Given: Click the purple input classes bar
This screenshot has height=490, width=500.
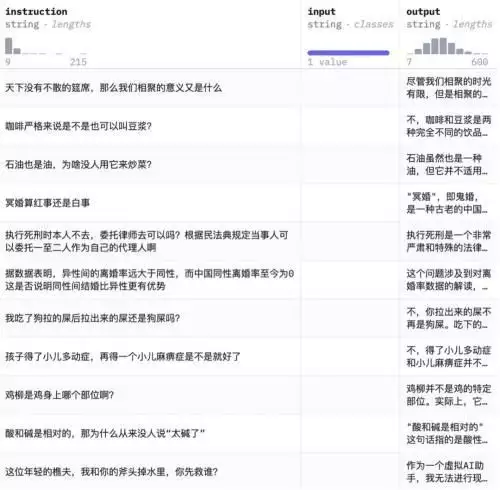Looking at the screenshot, I should tap(348, 52).
